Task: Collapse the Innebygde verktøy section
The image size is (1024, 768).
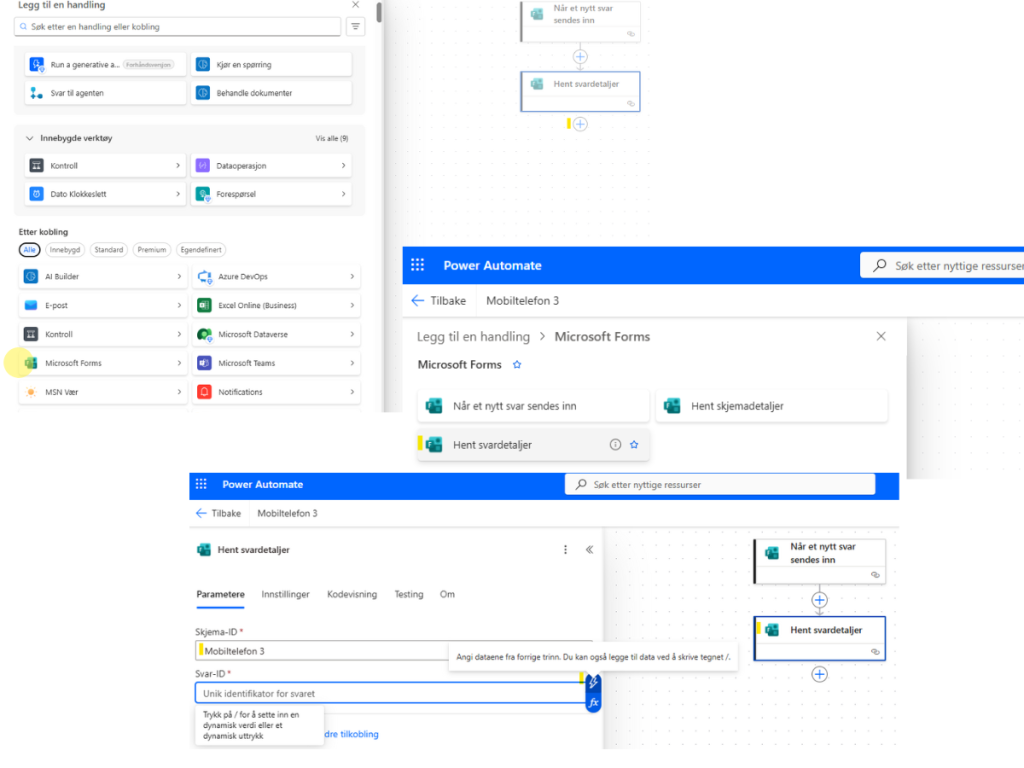Action: [29, 138]
